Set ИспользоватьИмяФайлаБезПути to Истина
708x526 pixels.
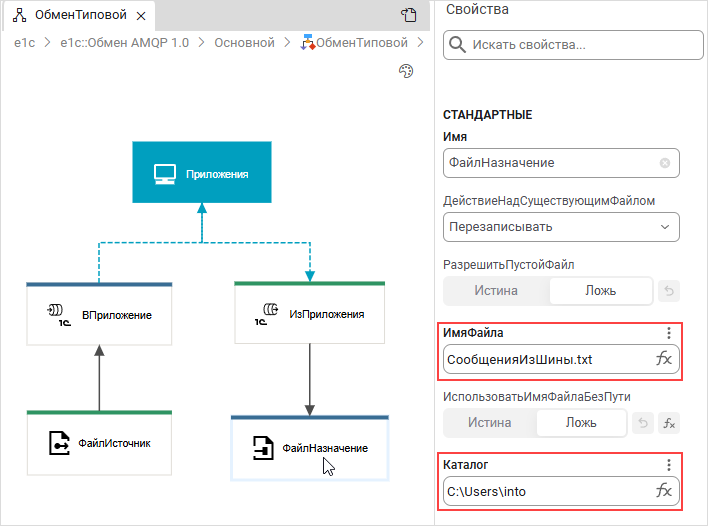coord(489,423)
